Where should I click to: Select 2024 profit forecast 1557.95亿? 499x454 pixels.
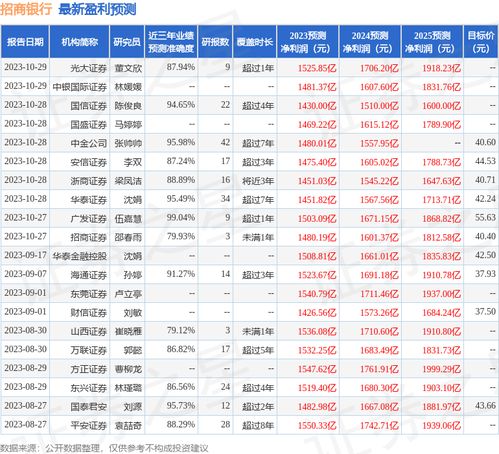click(x=379, y=144)
